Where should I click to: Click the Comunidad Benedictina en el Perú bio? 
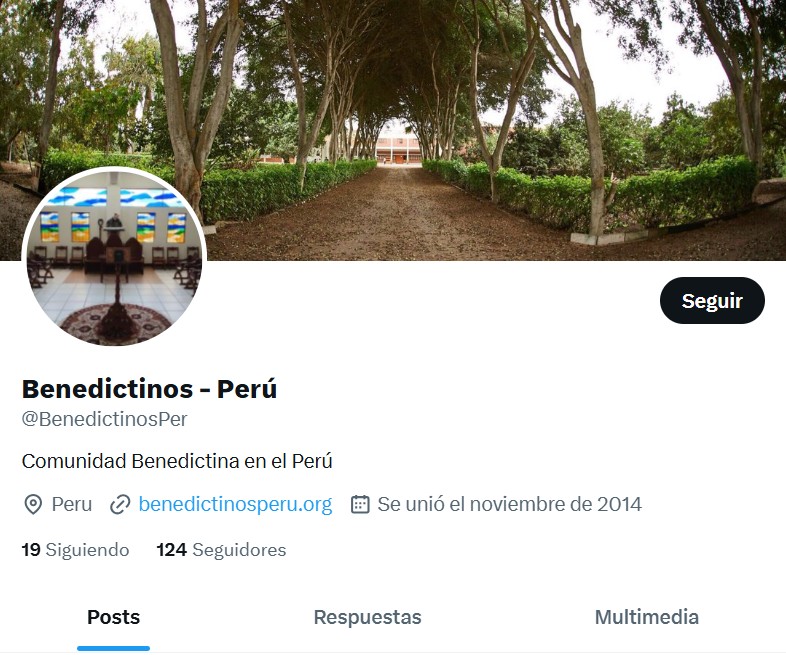coord(177,461)
